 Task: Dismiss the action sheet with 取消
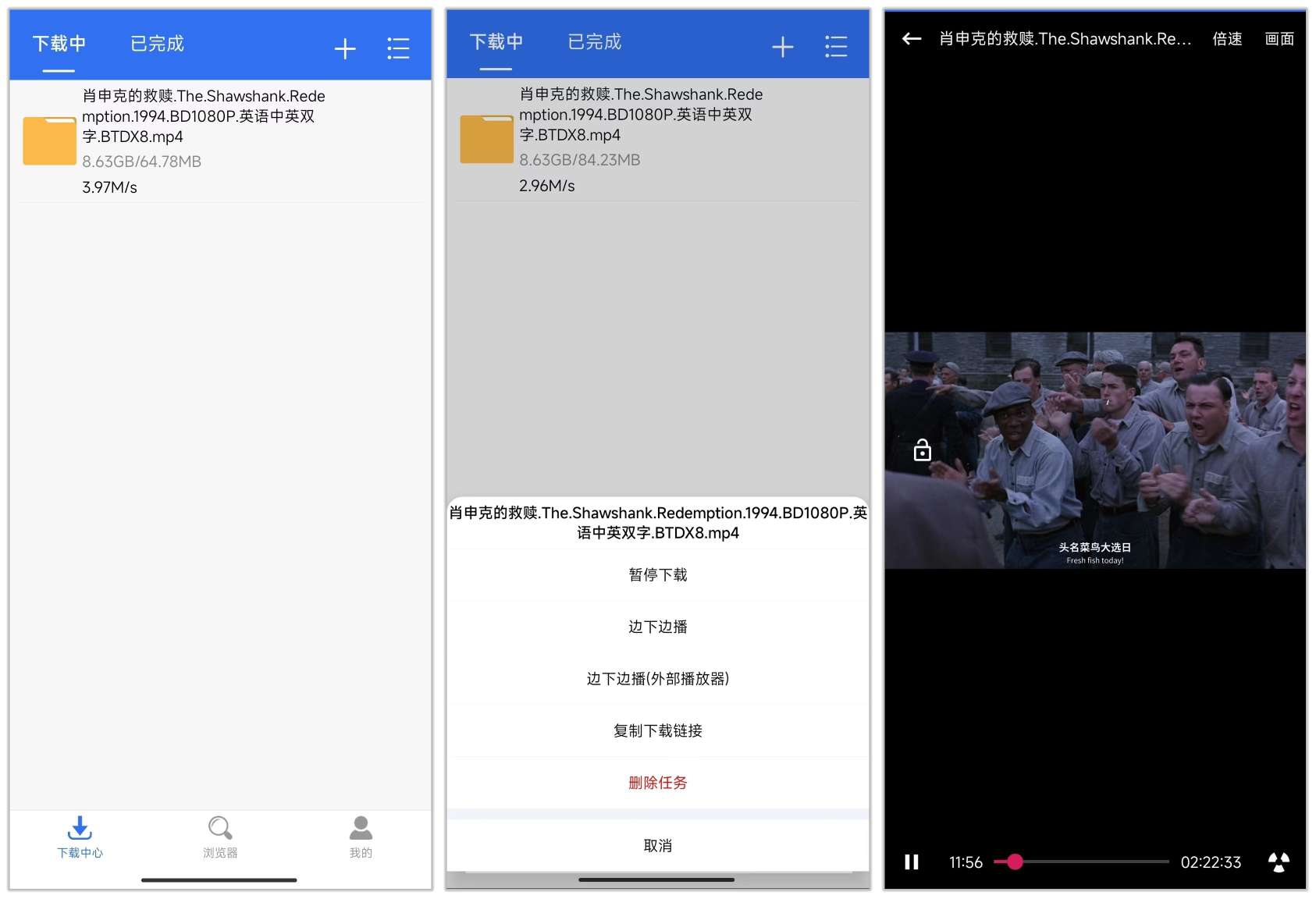click(x=658, y=845)
